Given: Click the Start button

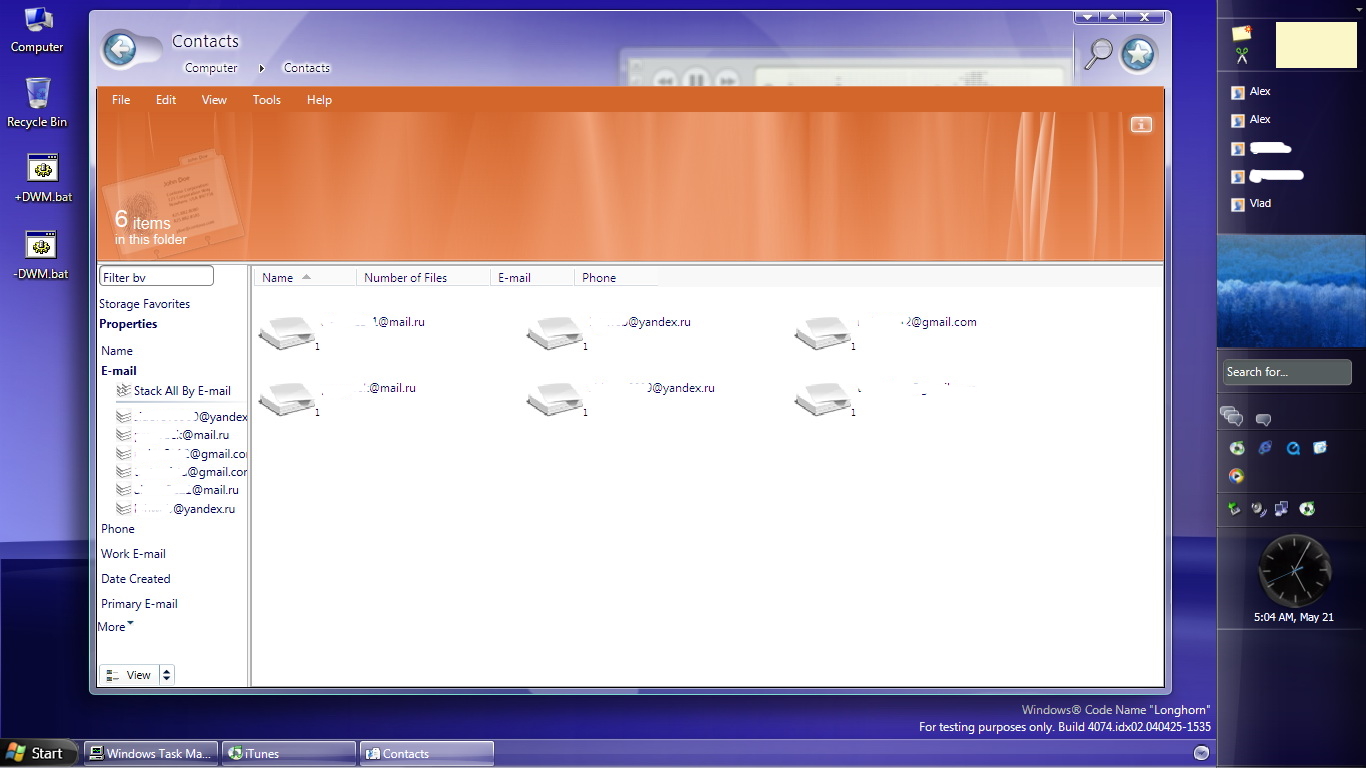Looking at the screenshot, I should (x=36, y=753).
